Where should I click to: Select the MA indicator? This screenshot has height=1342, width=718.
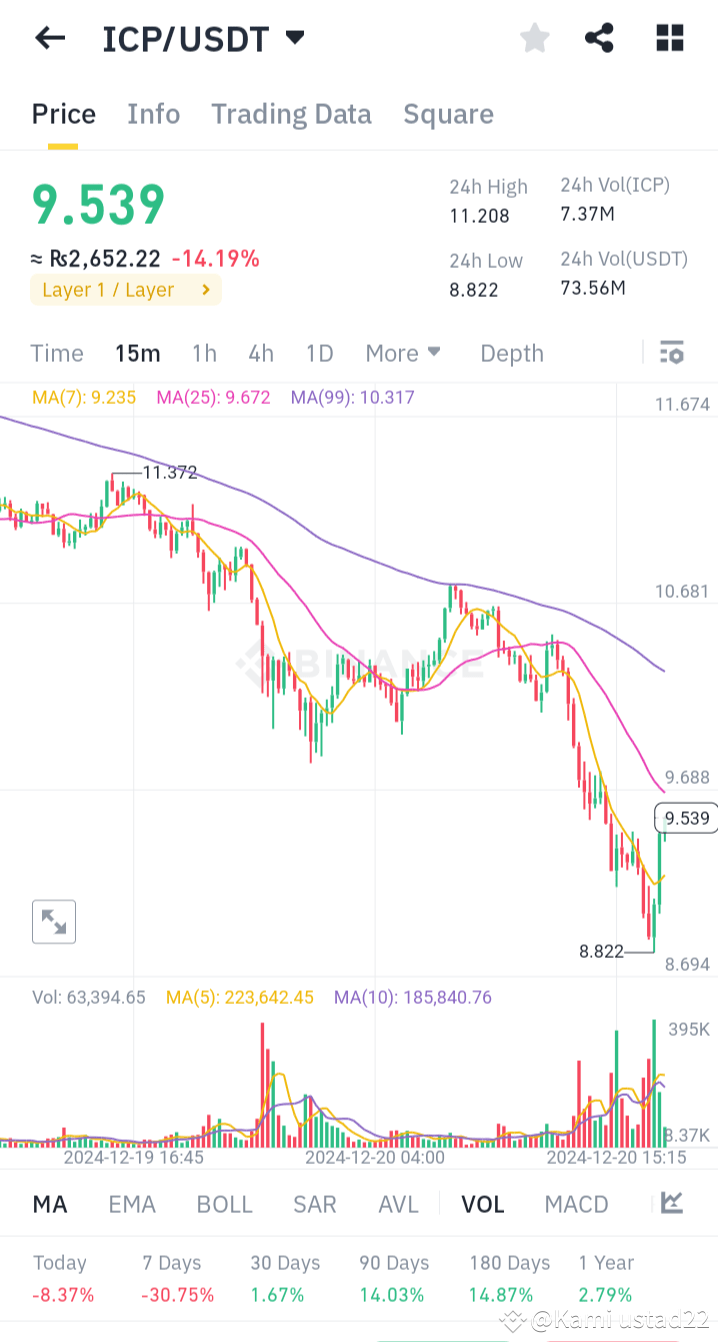point(49,1204)
